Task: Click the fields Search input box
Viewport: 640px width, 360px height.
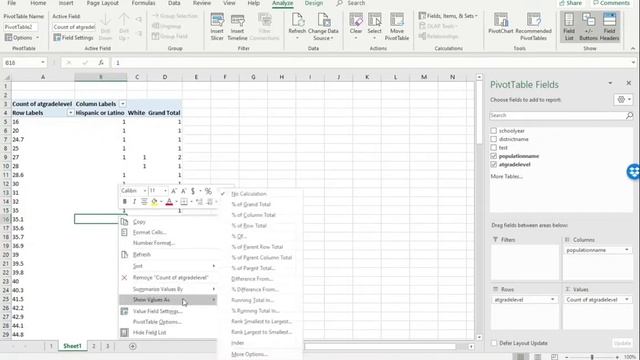Action: click(x=557, y=116)
